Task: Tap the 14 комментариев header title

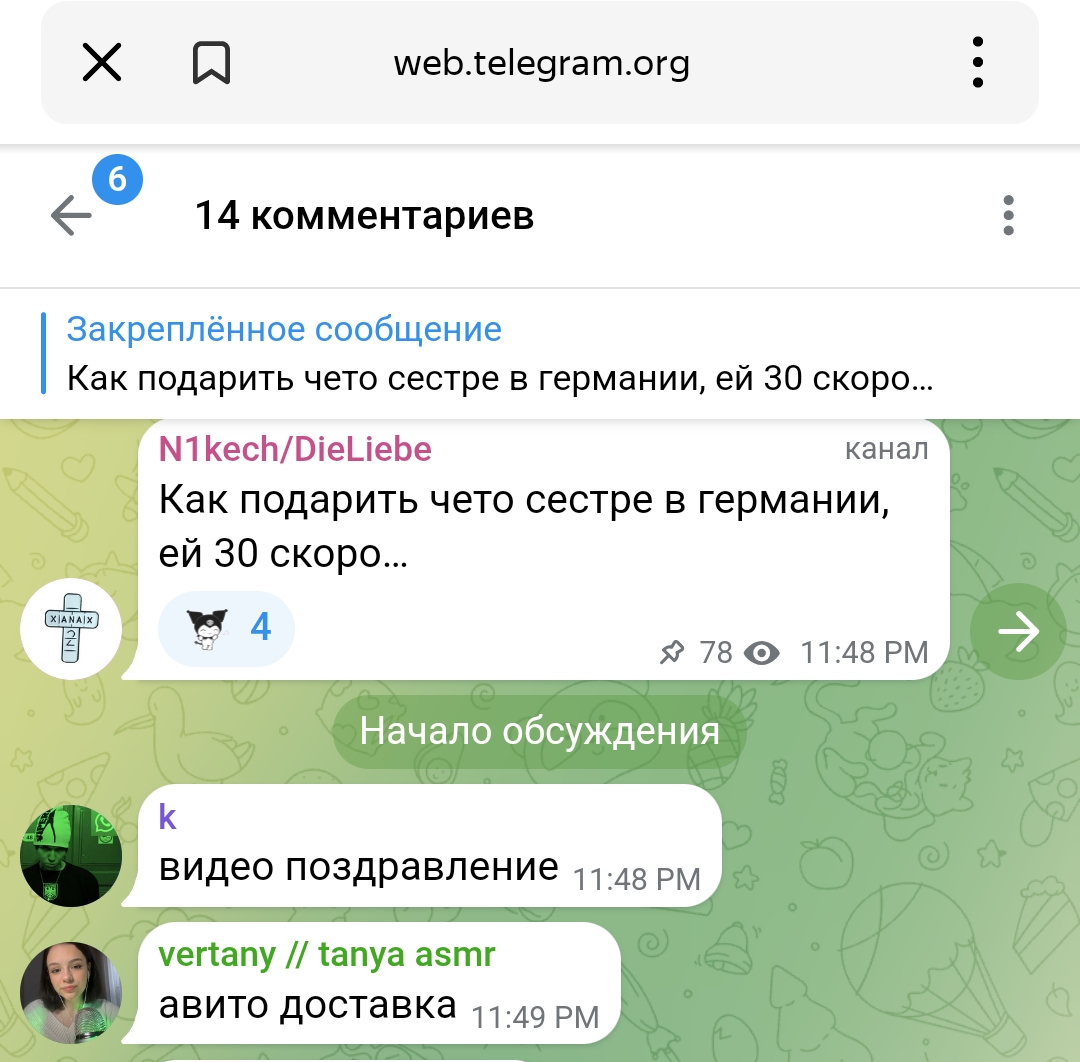Action: [364, 216]
